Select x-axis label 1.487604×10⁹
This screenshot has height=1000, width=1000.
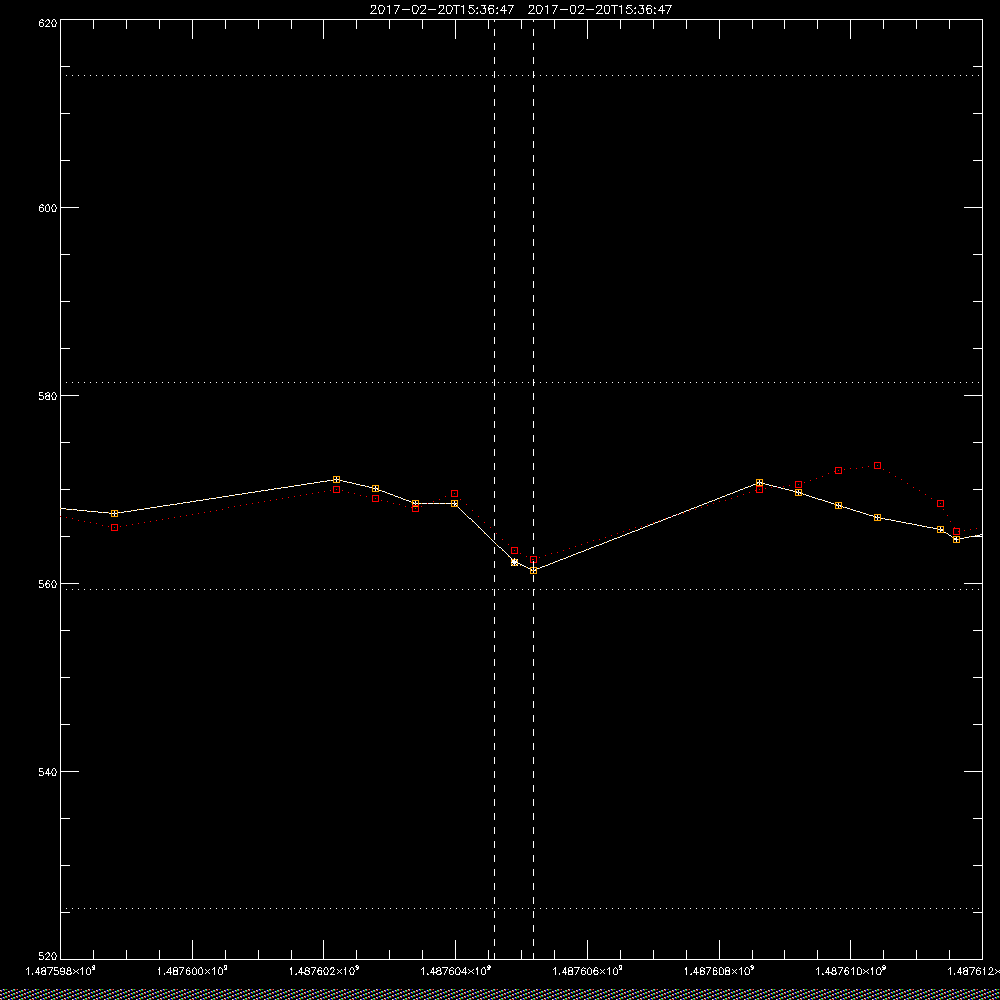coord(455,971)
